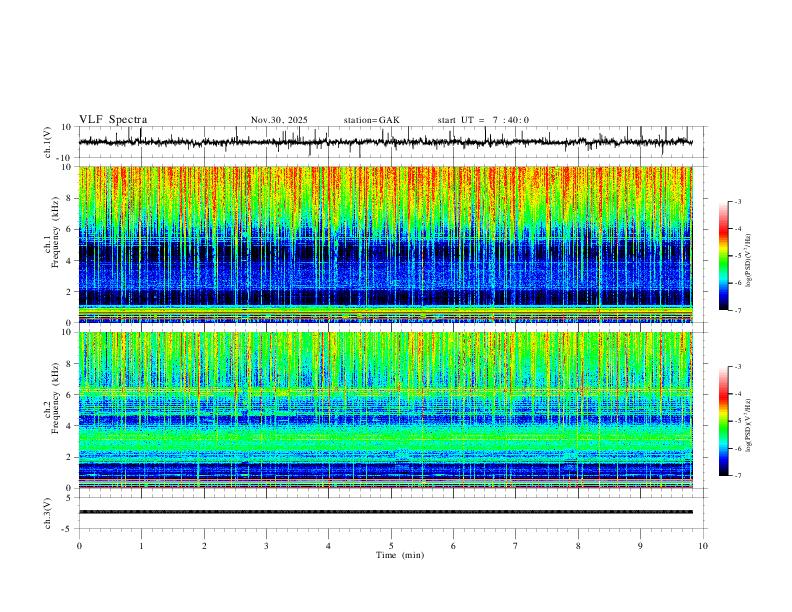Click the ch.1 voltage waveform trace
This screenshot has width=792, height=612.
(385, 142)
